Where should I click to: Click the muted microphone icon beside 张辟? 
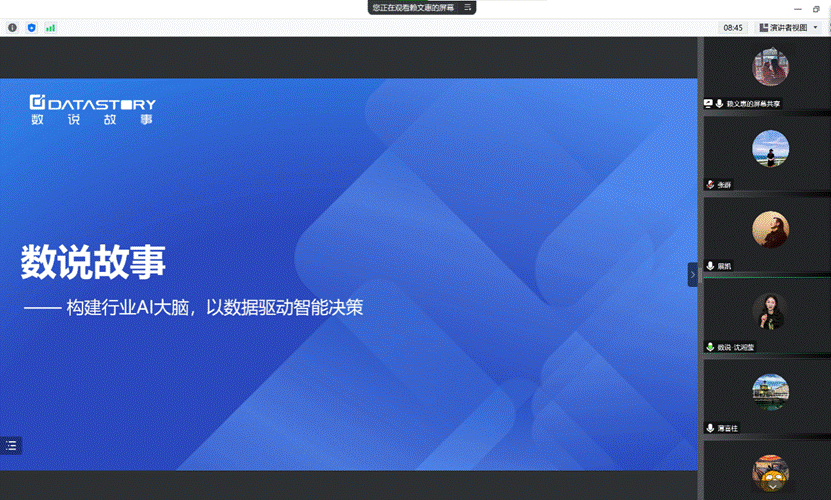pyautogui.click(x=710, y=185)
